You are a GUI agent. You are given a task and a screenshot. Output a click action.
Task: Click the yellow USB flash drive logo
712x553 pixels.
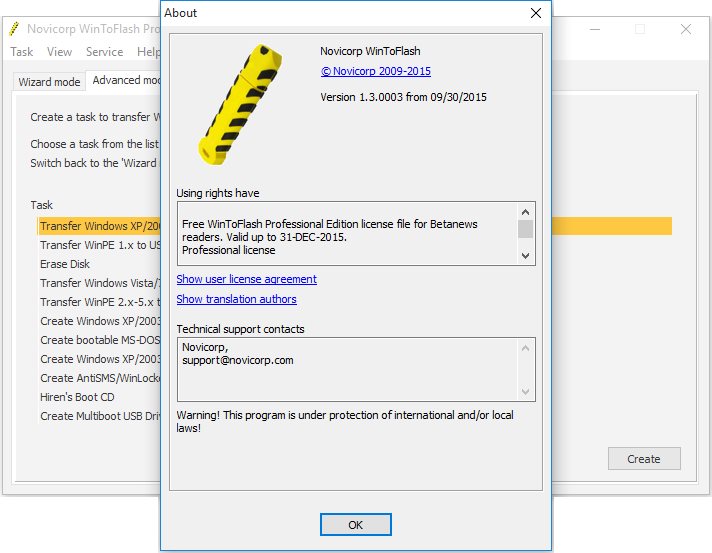tap(240, 104)
